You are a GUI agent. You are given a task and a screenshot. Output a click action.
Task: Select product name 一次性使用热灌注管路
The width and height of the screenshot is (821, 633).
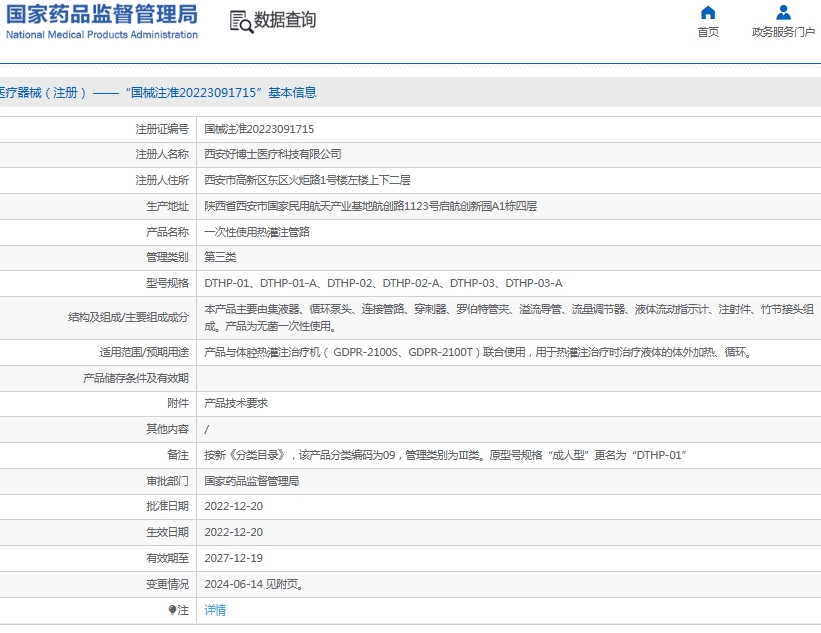click(x=257, y=231)
